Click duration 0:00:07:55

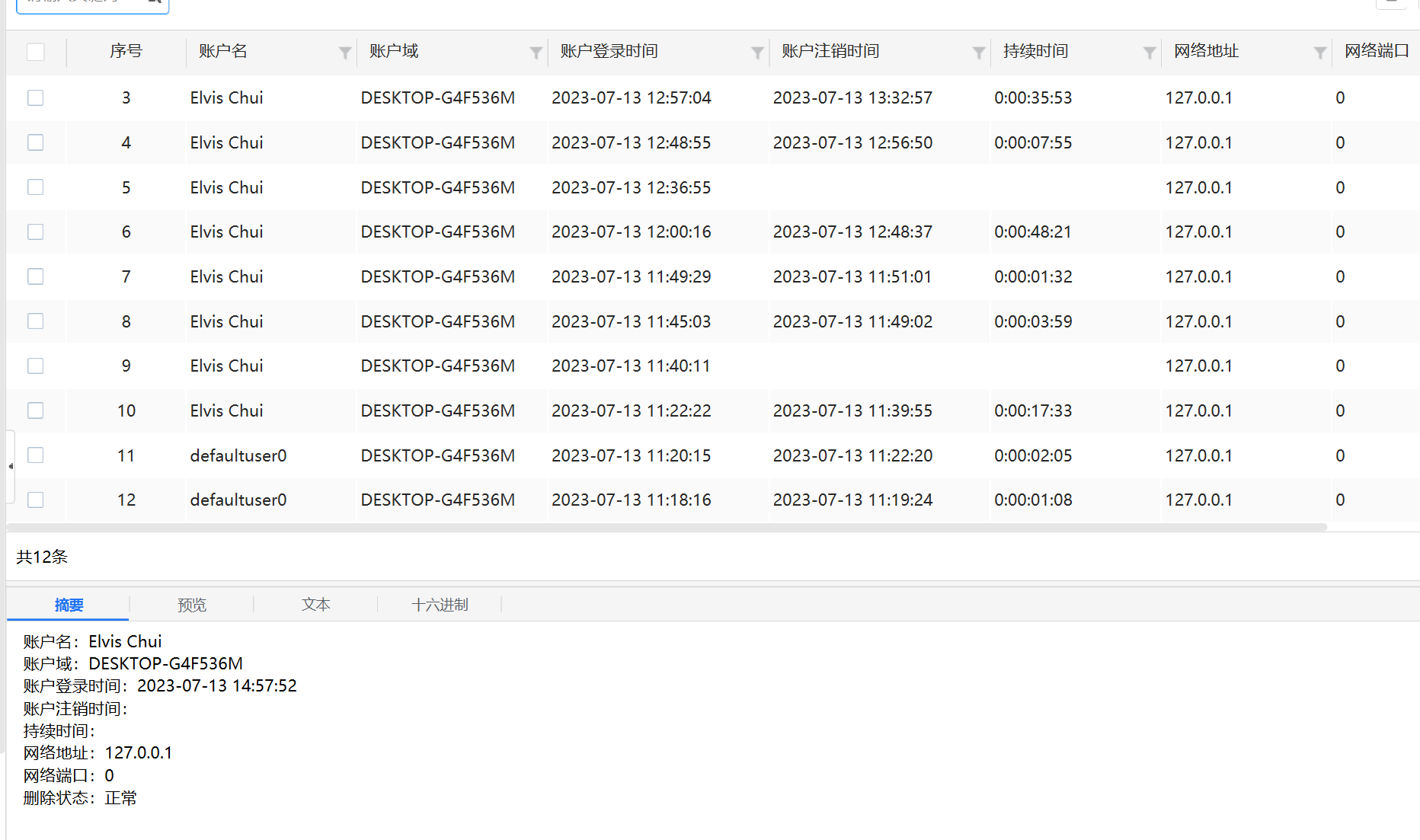pos(1033,142)
